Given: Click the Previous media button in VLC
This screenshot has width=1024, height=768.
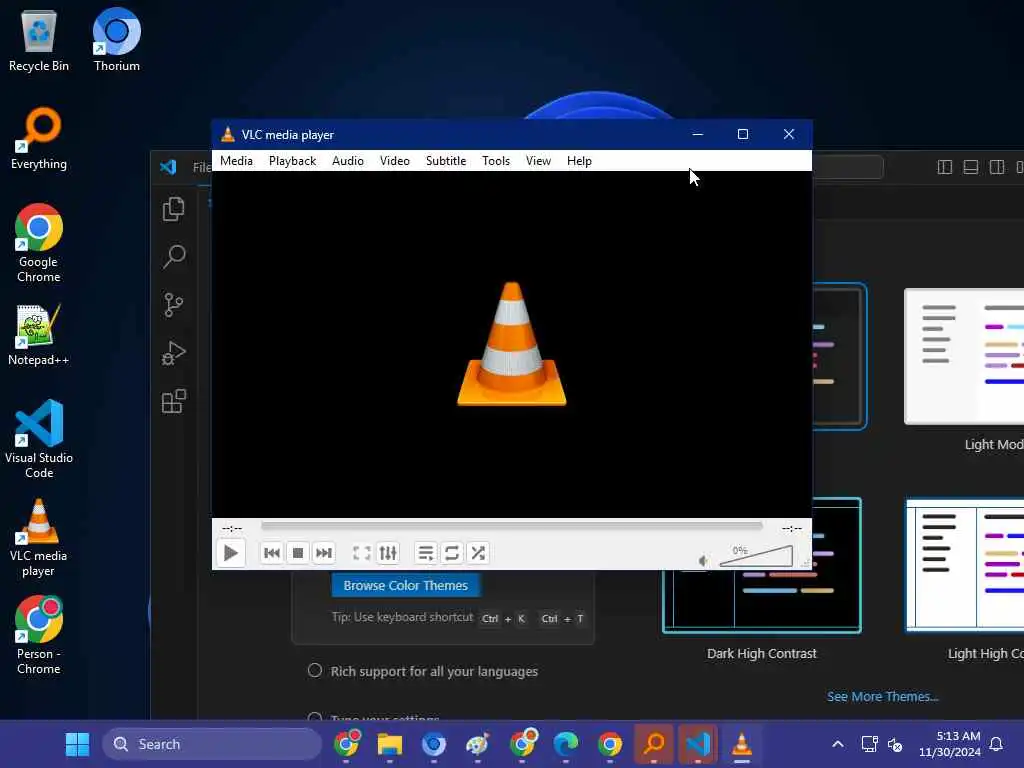Looking at the screenshot, I should click(x=272, y=553).
